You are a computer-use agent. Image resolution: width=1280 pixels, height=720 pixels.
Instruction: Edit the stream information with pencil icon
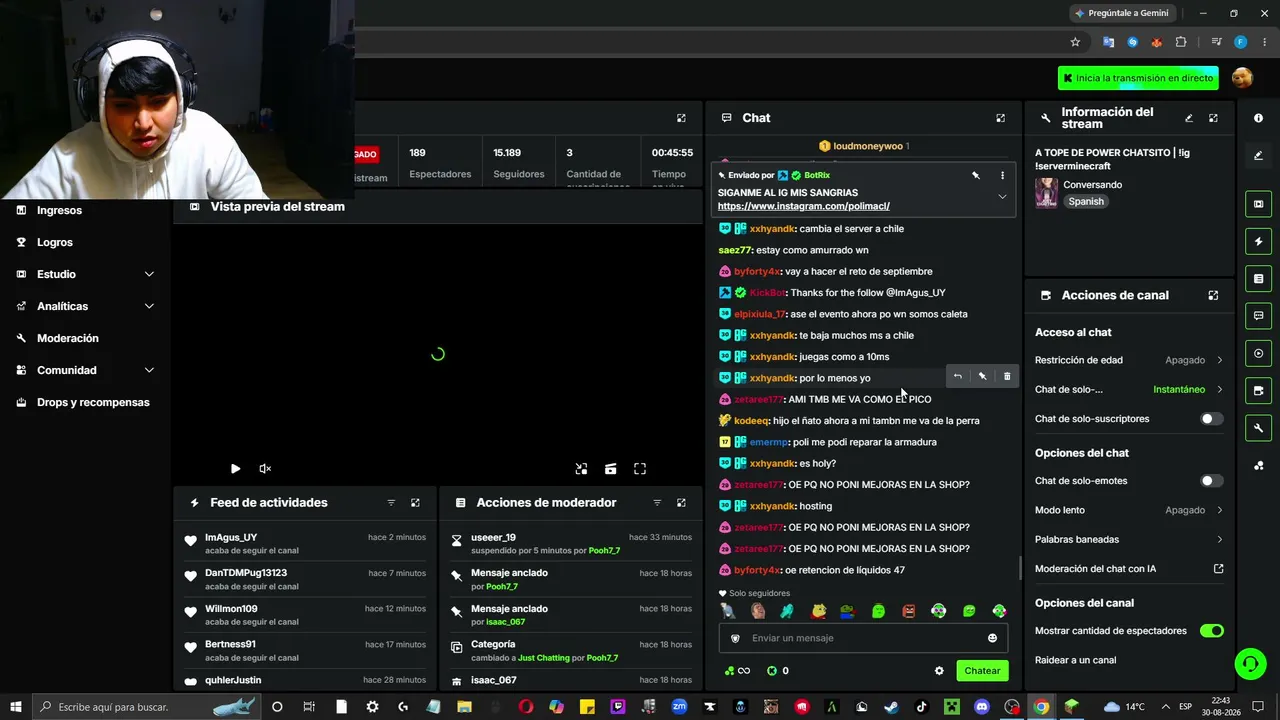(1189, 118)
